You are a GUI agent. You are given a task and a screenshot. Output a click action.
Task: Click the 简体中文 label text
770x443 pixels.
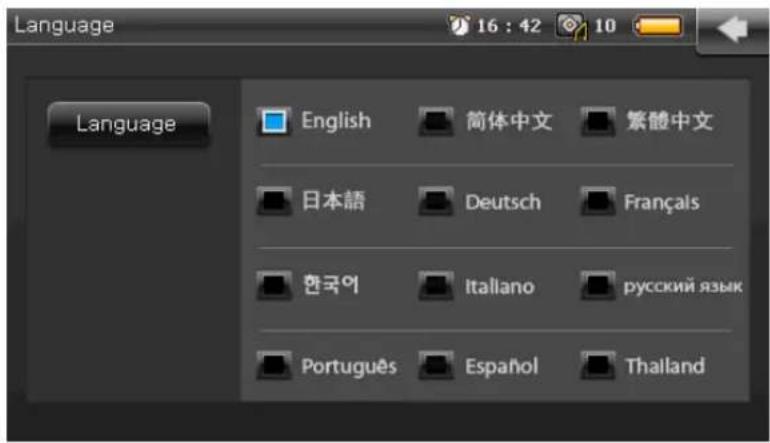[x=509, y=121]
